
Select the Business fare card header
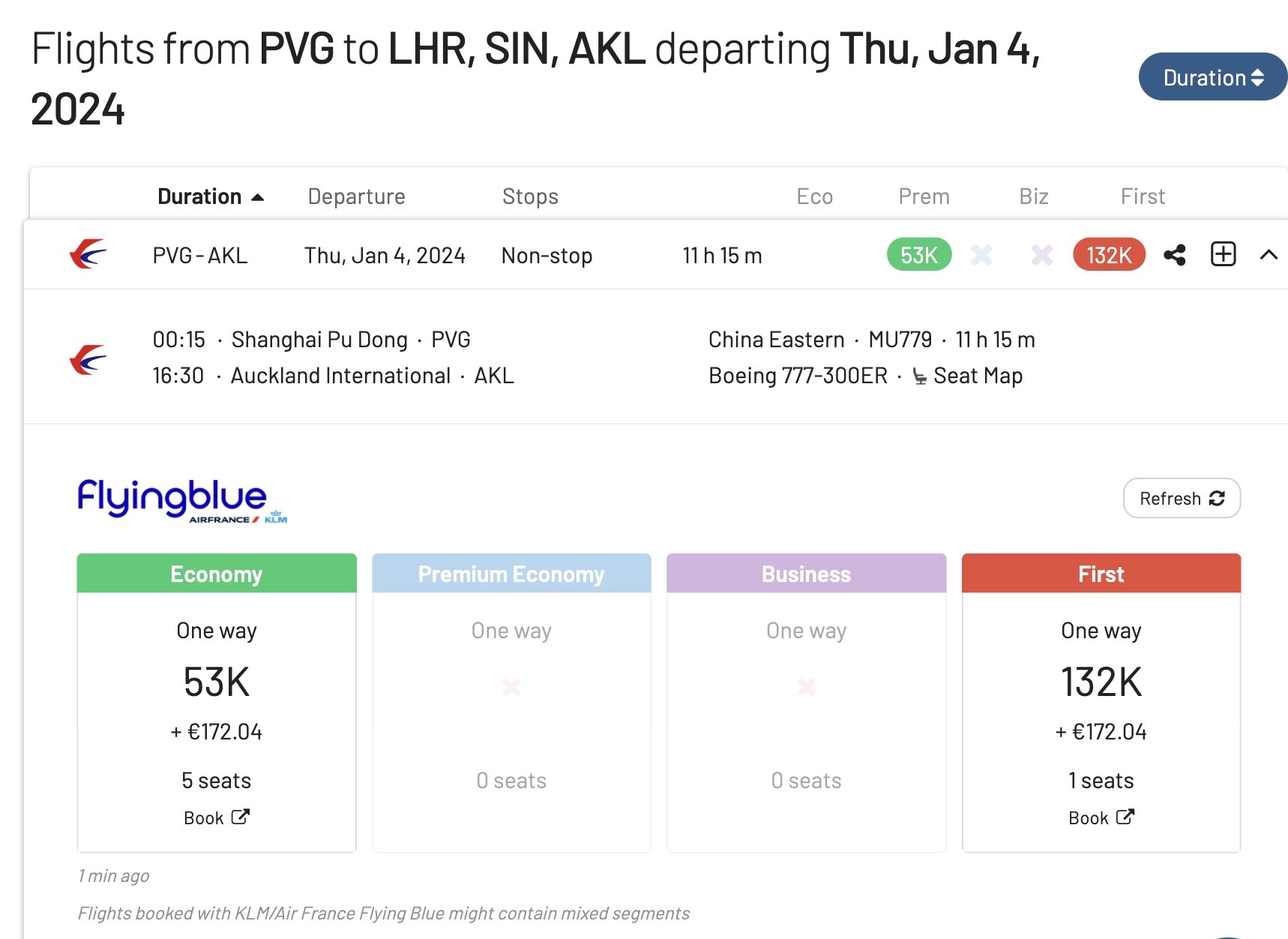tap(806, 574)
